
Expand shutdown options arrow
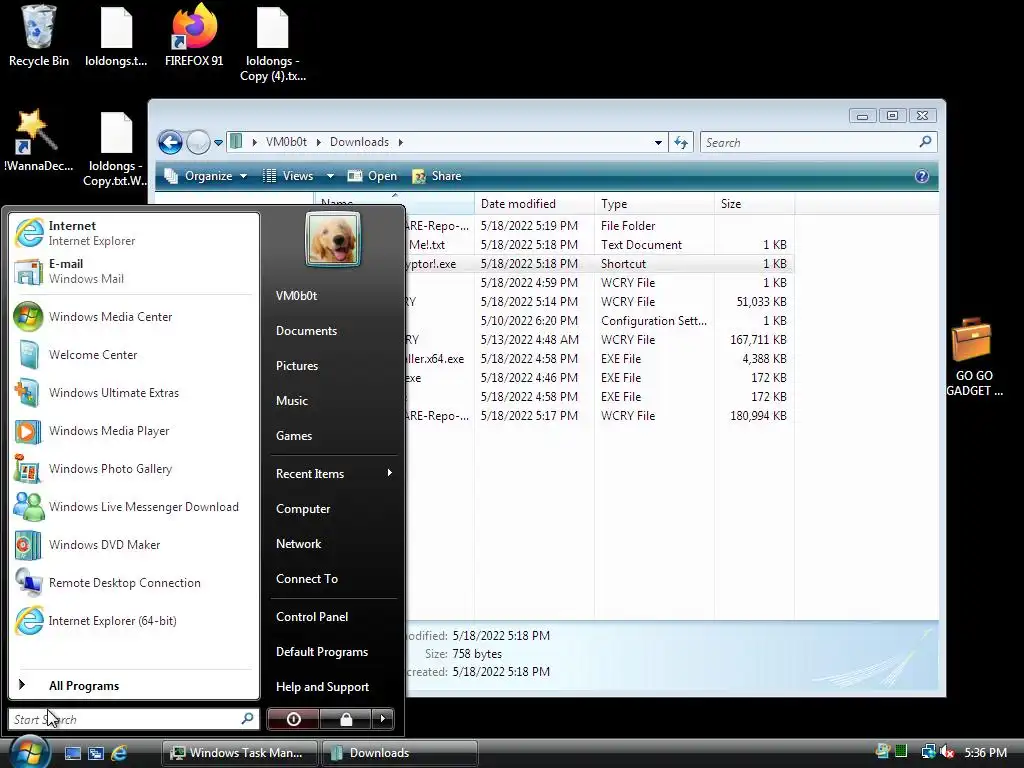[383, 719]
